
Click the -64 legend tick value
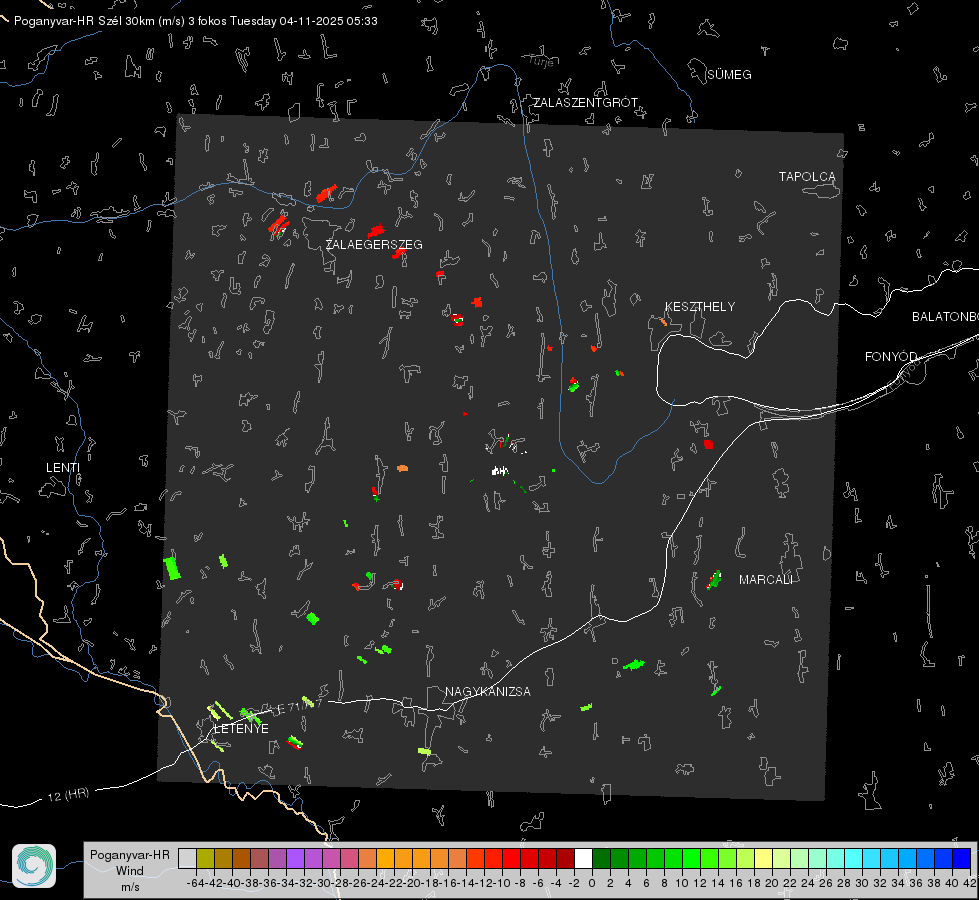point(196,883)
